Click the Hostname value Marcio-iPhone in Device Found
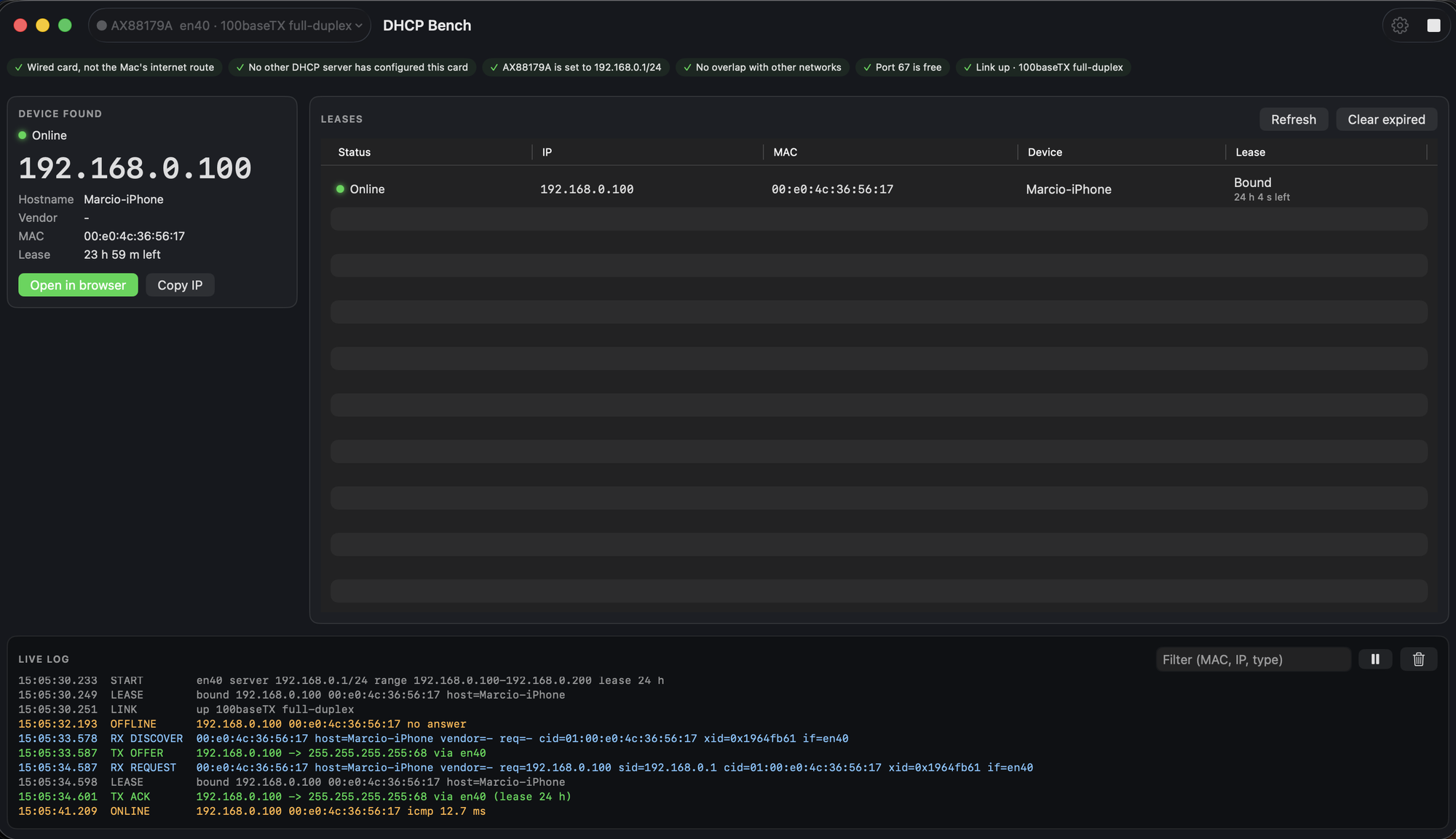The image size is (1456, 839). [x=123, y=199]
